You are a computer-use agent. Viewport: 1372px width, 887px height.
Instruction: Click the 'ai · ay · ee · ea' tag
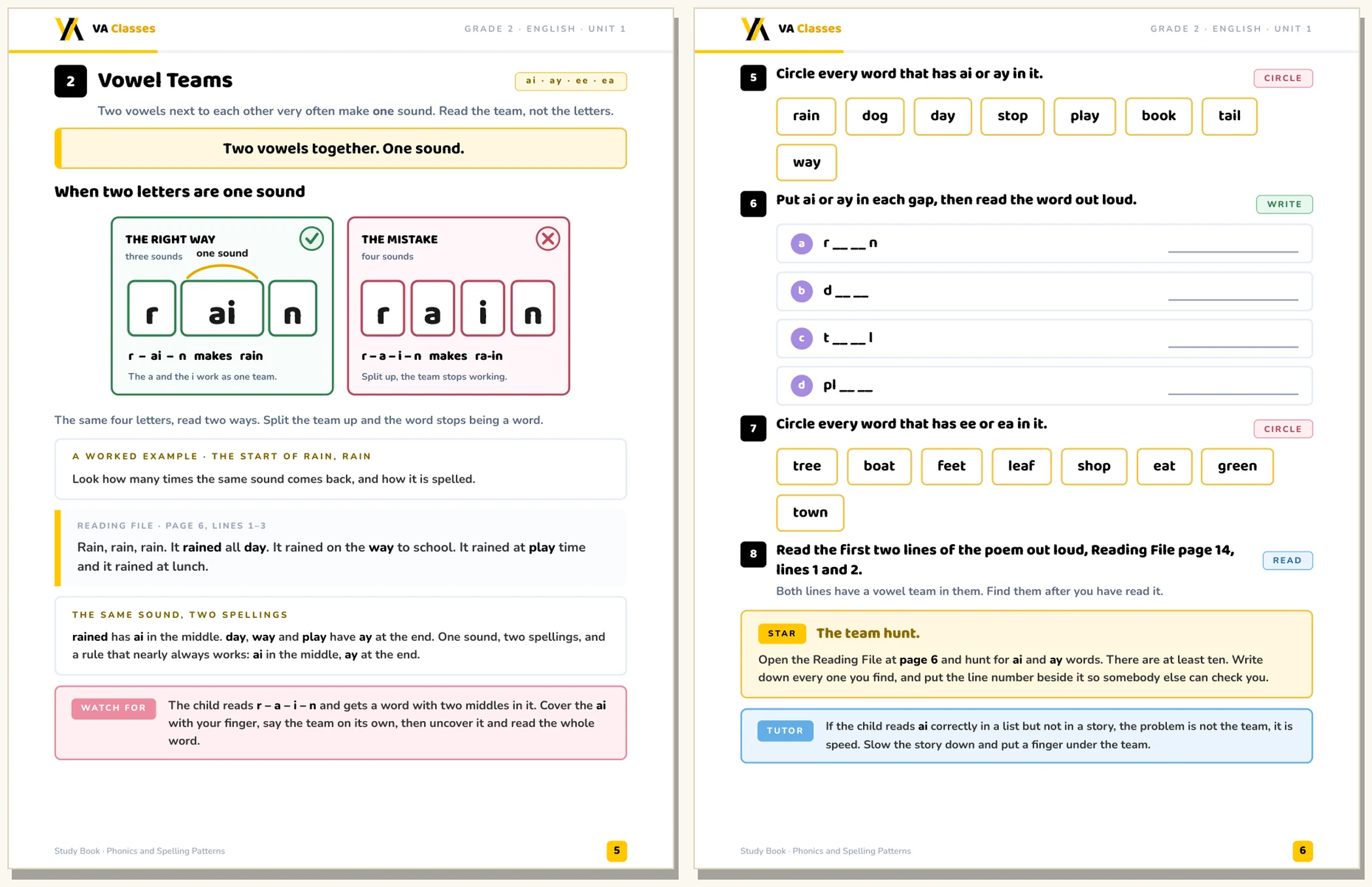click(x=570, y=81)
